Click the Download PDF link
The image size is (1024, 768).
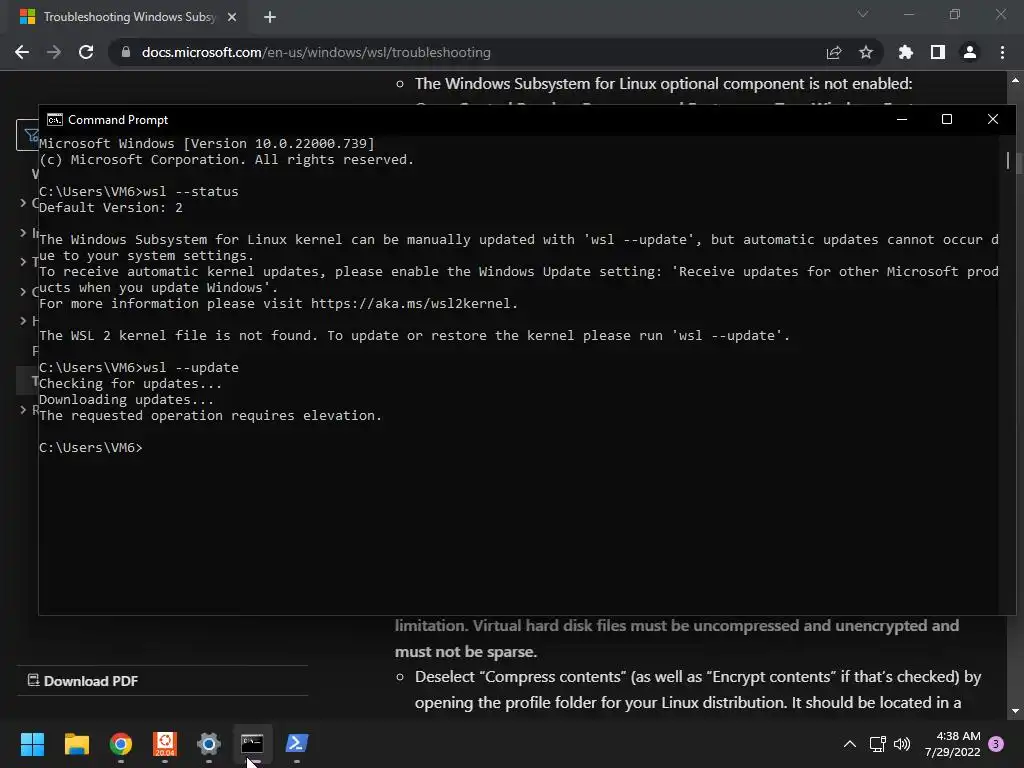(x=83, y=681)
